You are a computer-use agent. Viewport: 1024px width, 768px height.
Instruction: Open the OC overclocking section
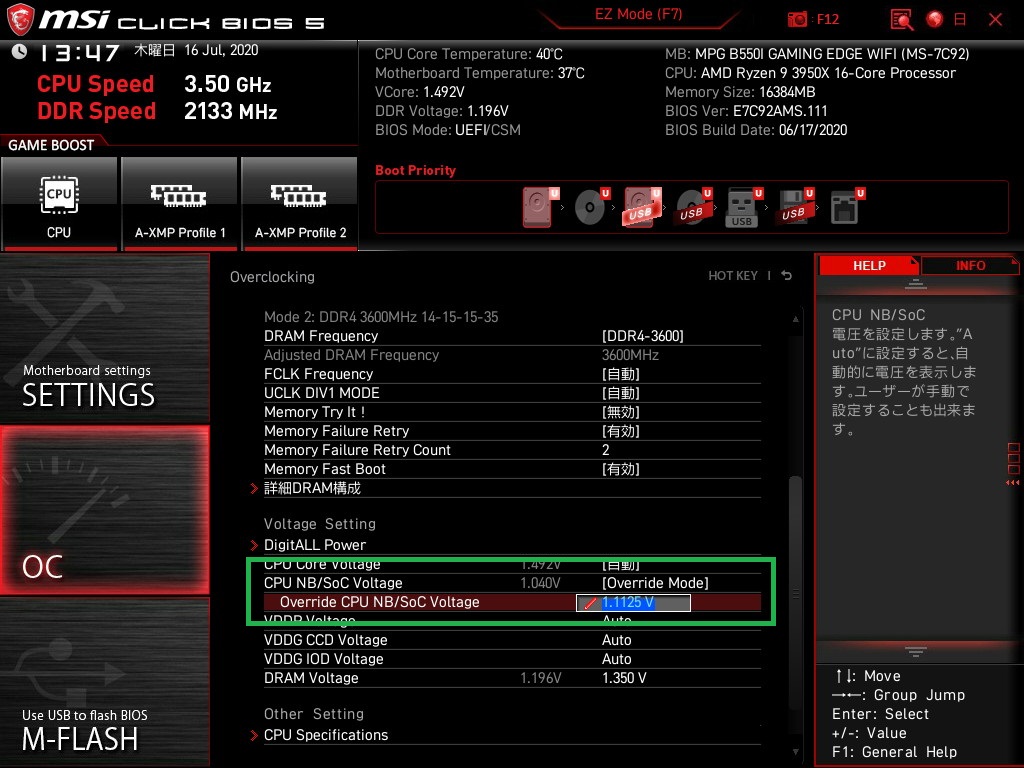(x=104, y=511)
